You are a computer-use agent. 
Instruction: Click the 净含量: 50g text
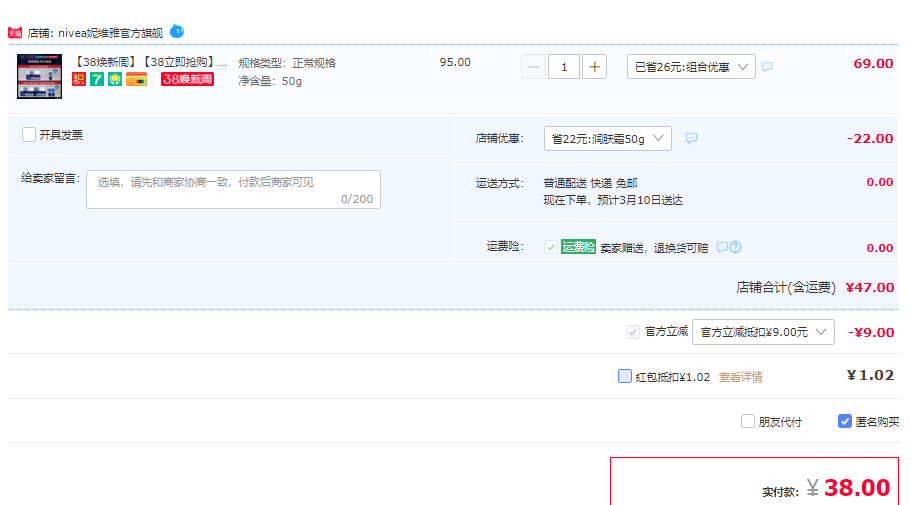pyautogui.click(x=270, y=81)
